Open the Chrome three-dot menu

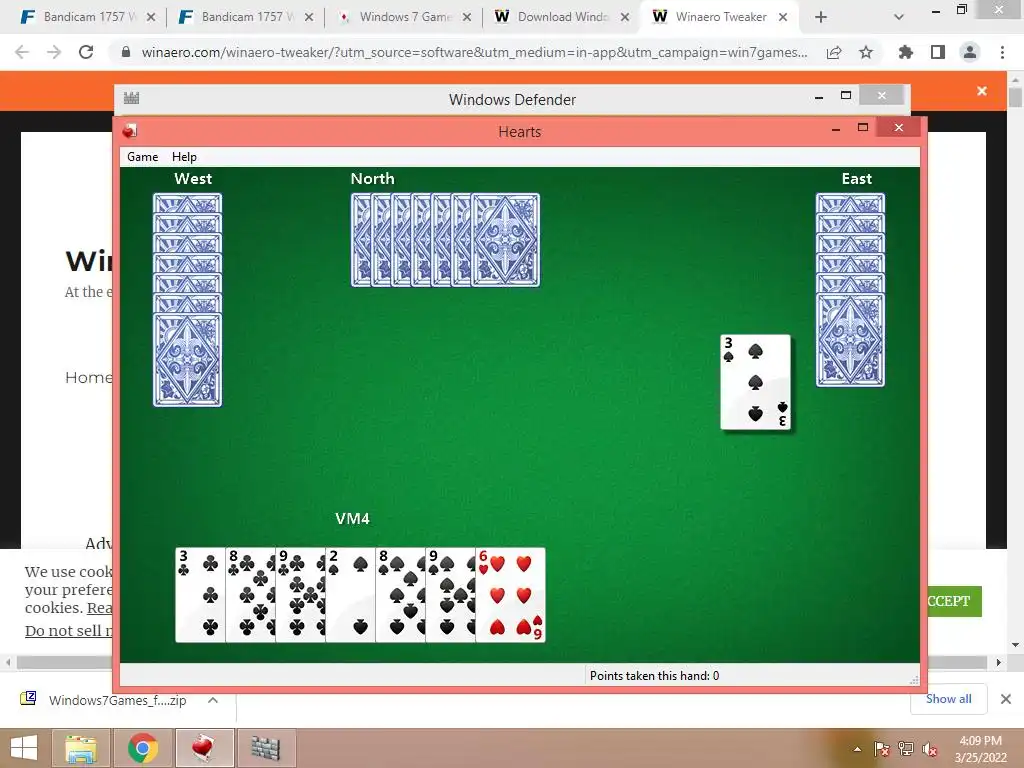tap(1002, 52)
